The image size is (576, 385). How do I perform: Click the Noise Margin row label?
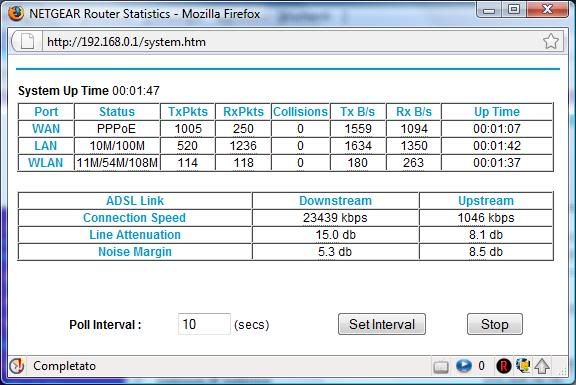pyautogui.click(x=135, y=252)
